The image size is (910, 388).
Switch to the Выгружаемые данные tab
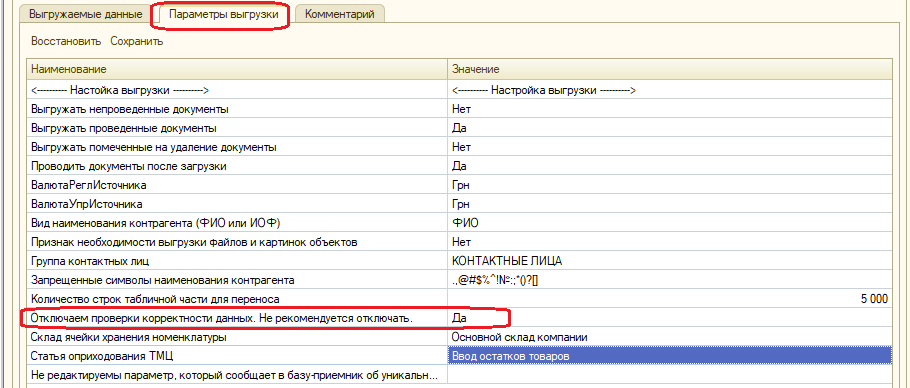tap(86, 13)
